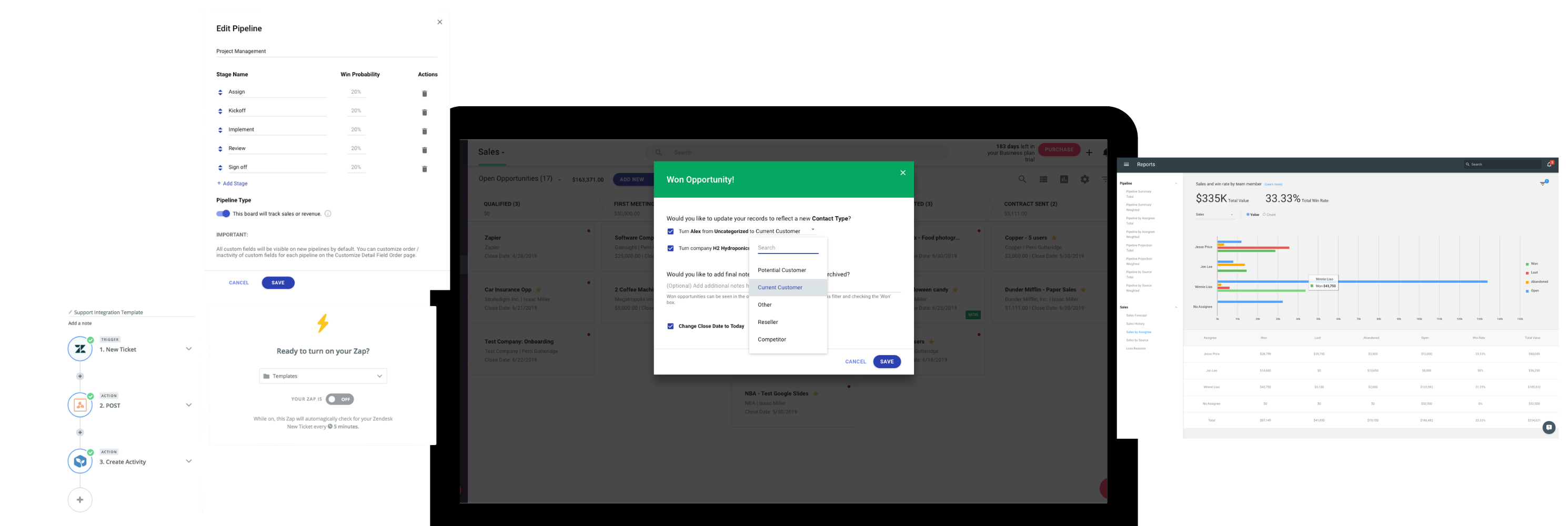Image resolution: width=1568 pixels, height=526 pixels.
Task: Delete the Kickoff stage with its trash icon
Action: tap(424, 113)
